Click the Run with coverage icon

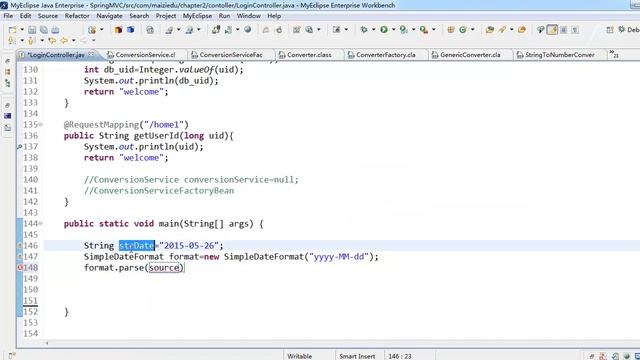click(403, 29)
